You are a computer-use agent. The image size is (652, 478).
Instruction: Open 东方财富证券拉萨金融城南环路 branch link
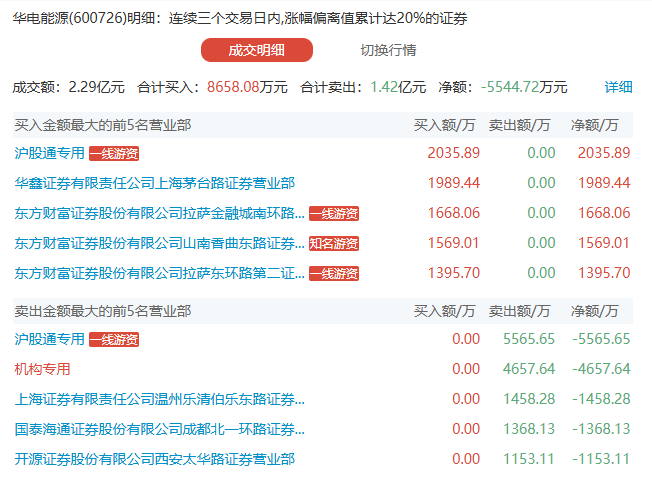point(160,213)
